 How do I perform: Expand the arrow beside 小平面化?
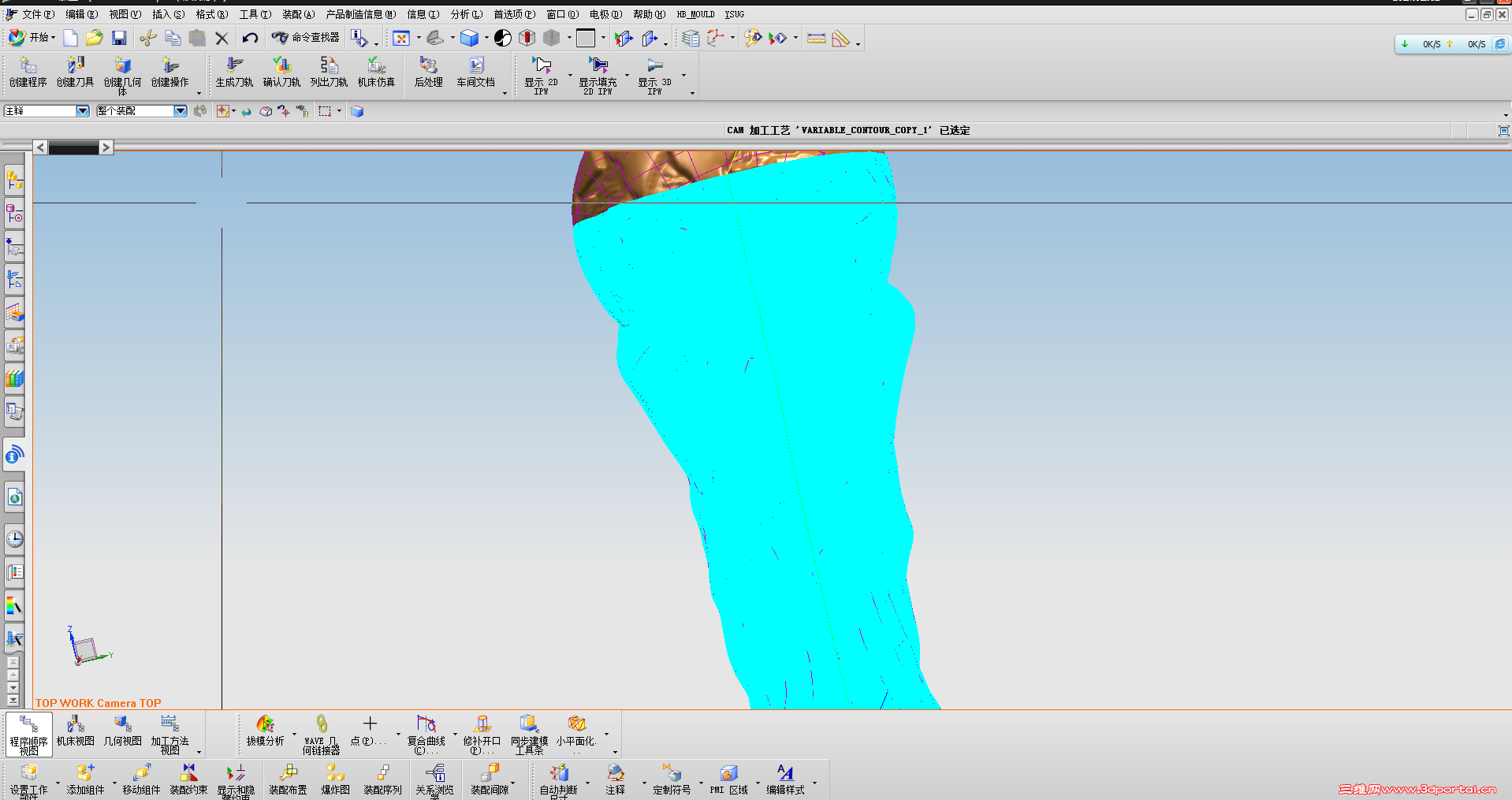606,735
